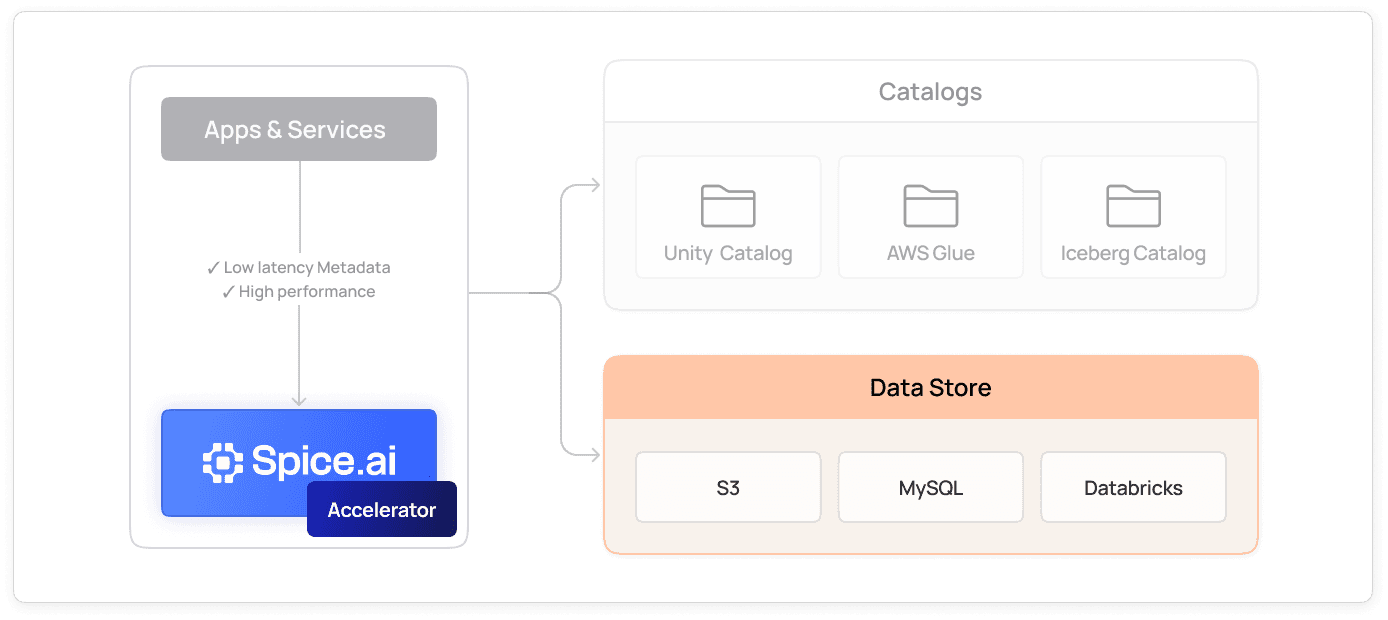The height and width of the screenshot is (620, 1388).
Task: Select the Unity Catalog folder icon
Action: (728, 205)
